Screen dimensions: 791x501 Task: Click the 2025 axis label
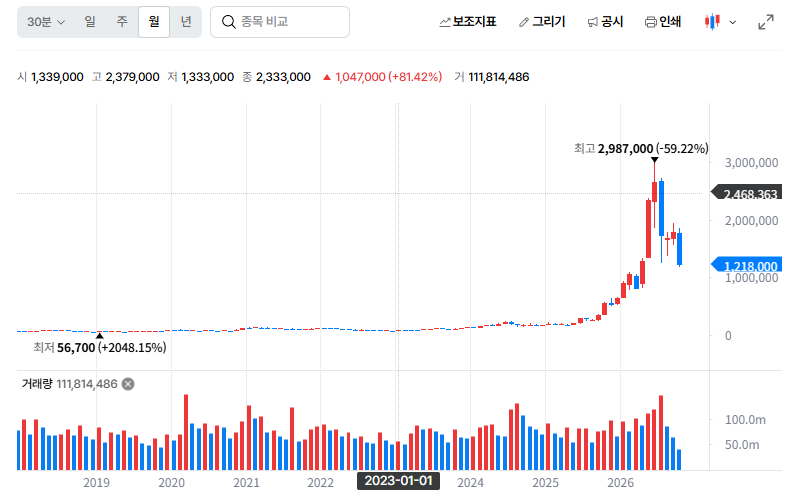(545, 483)
